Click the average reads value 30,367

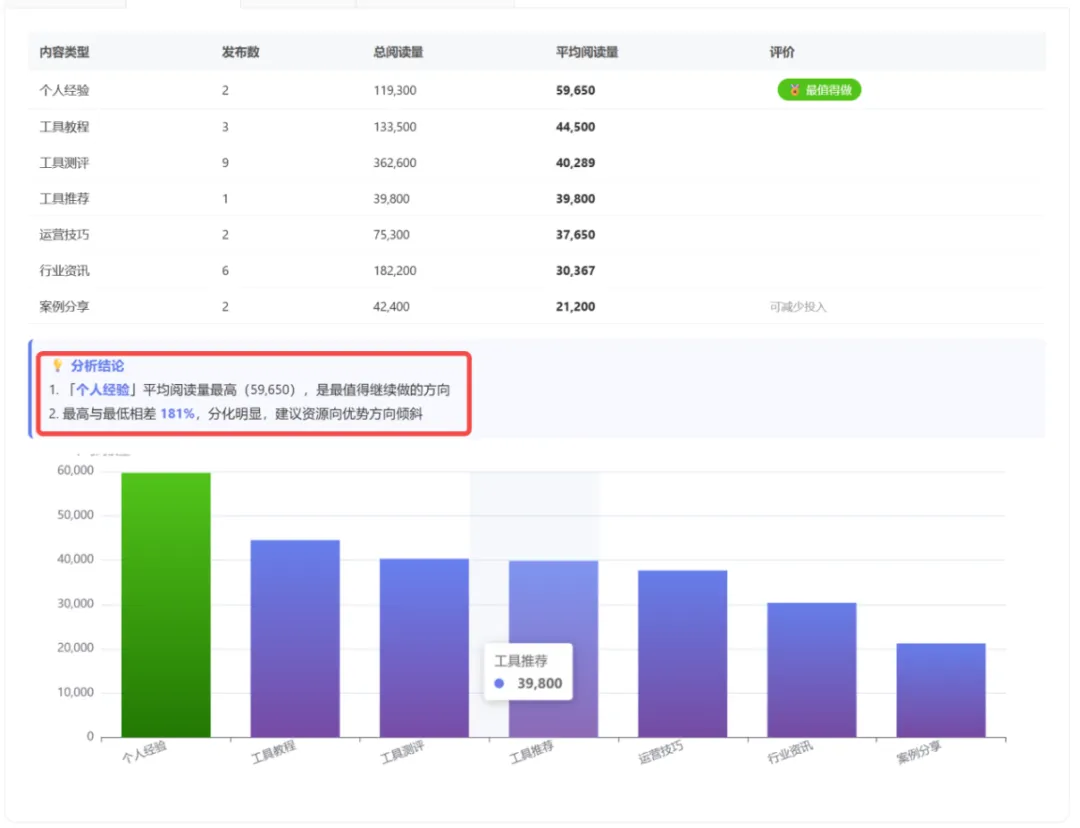pyautogui.click(x=575, y=271)
